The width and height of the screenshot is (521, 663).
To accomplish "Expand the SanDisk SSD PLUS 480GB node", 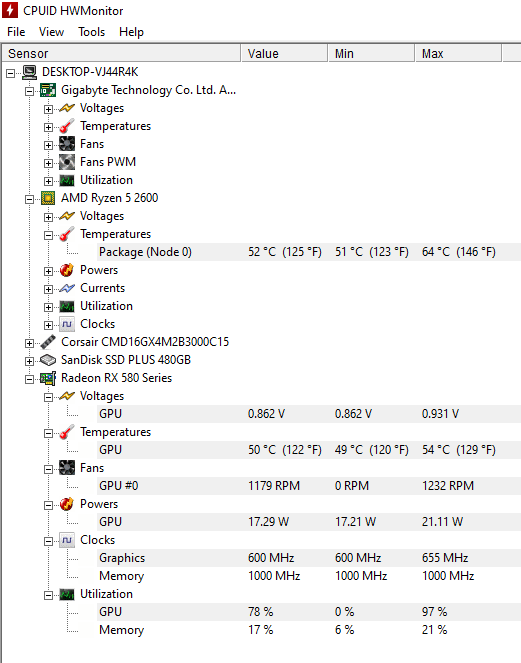I will point(30,361).
